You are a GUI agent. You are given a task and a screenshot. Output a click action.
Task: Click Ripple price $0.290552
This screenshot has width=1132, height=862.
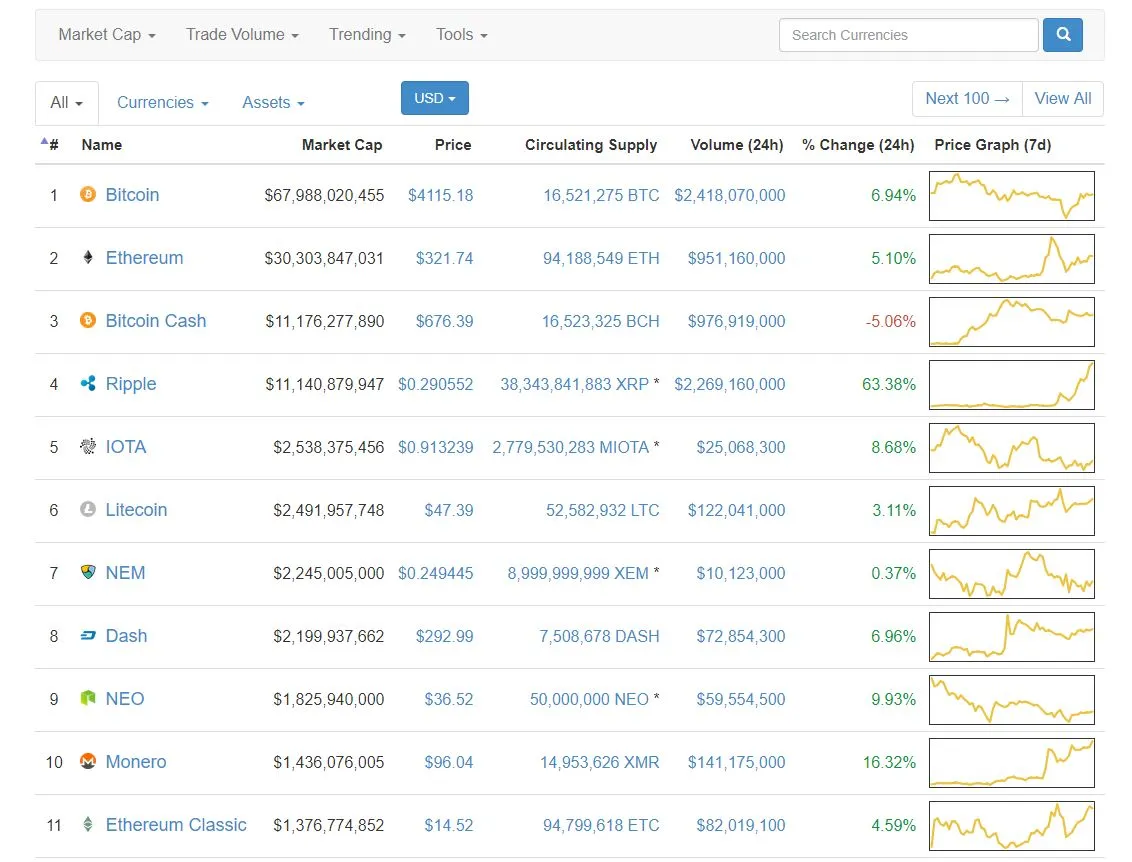[435, 383]
